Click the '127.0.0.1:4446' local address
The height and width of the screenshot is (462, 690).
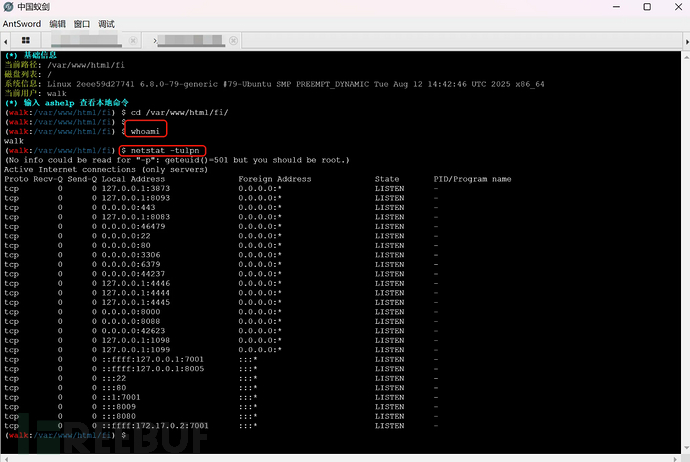pyautogui.click(x=136, y=283)
